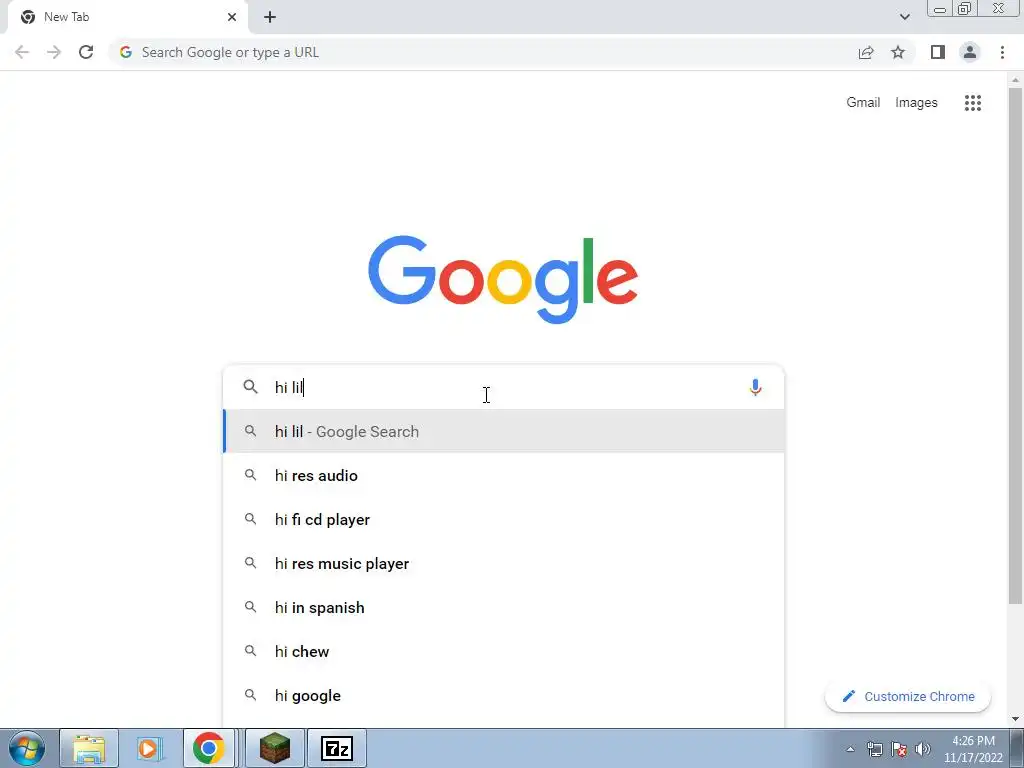Open the Chrome three-dot menu

(1002, 52)
